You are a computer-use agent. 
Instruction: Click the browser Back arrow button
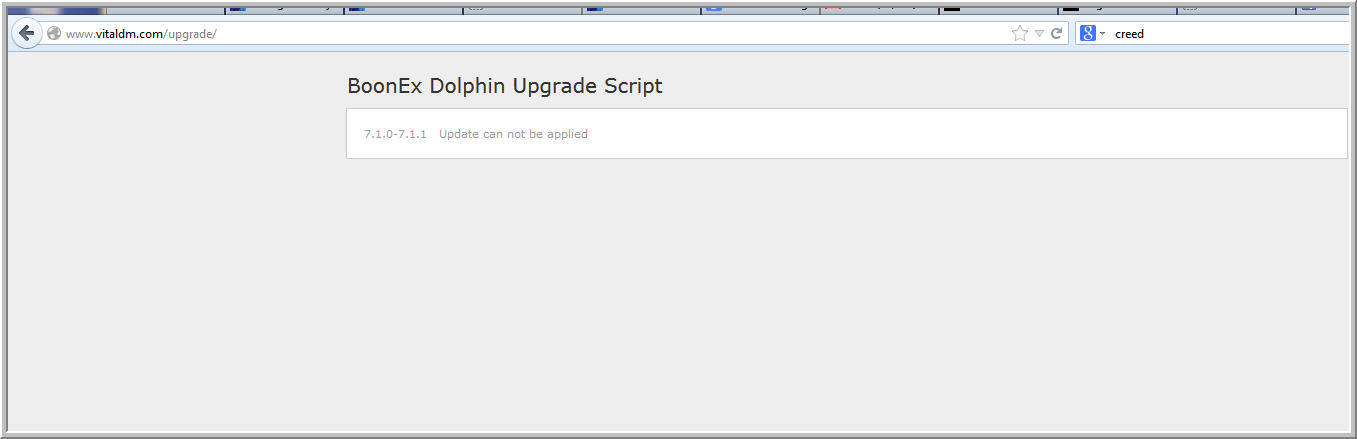pyautogui.click(x=27, y=33)
